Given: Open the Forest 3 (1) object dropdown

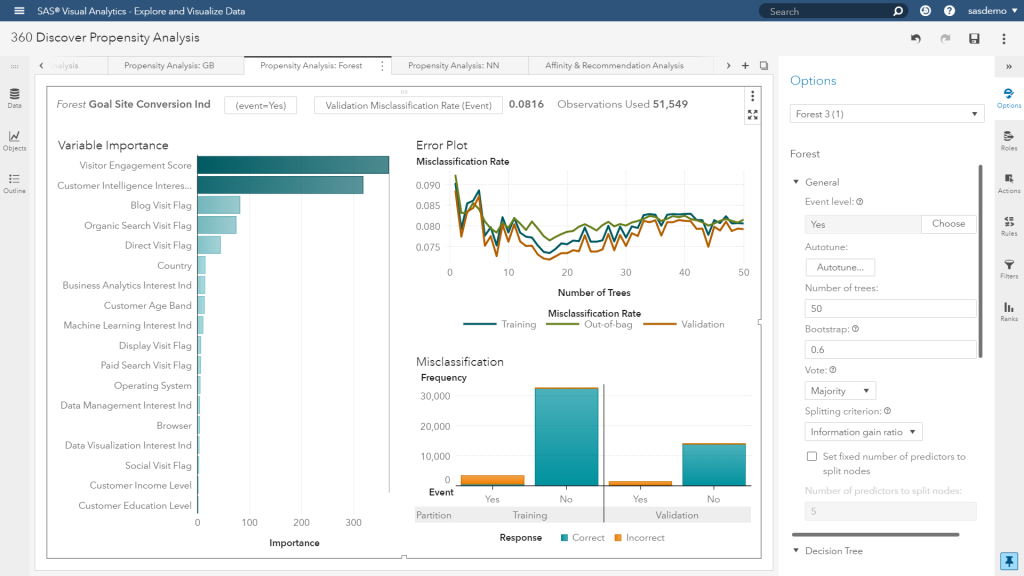Looking at the screenshot, I should coord(886,114).
